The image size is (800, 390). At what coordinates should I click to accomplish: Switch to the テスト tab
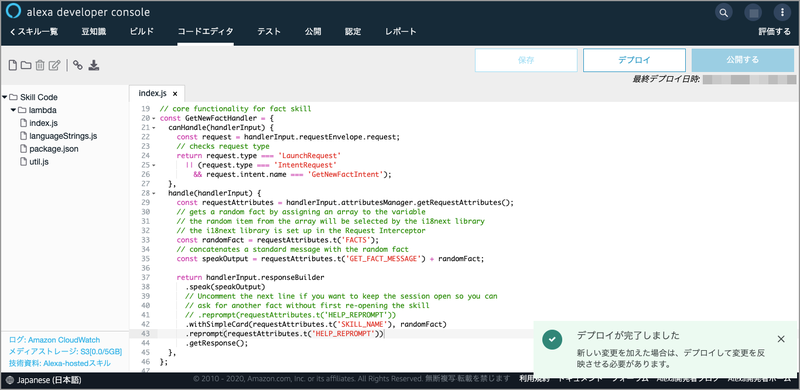coord(269,32)
